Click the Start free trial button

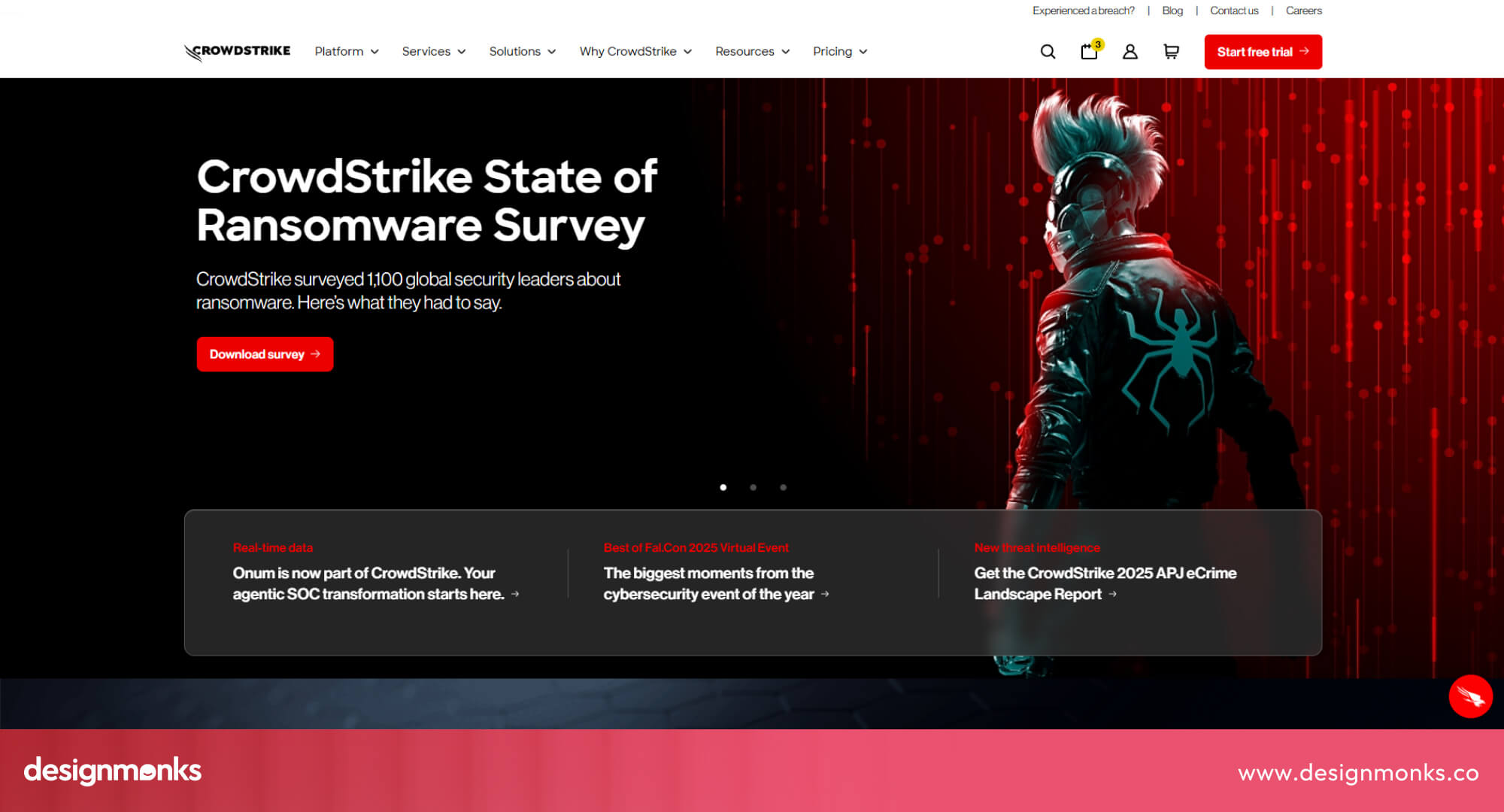[1263, 52]
